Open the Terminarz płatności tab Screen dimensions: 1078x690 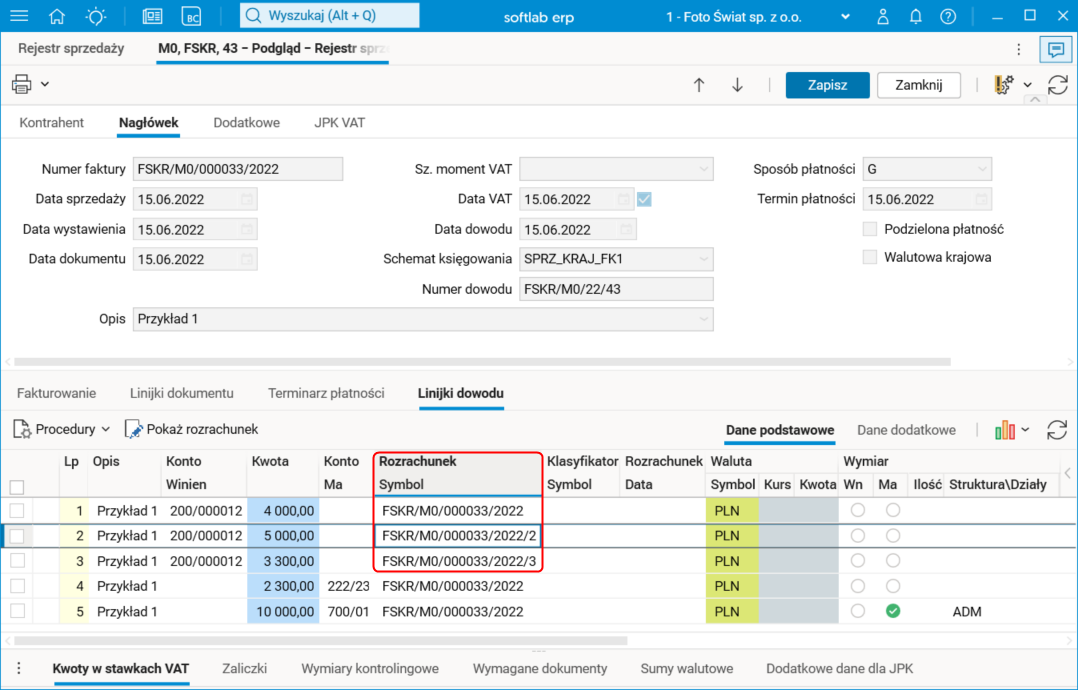point(326,394)
